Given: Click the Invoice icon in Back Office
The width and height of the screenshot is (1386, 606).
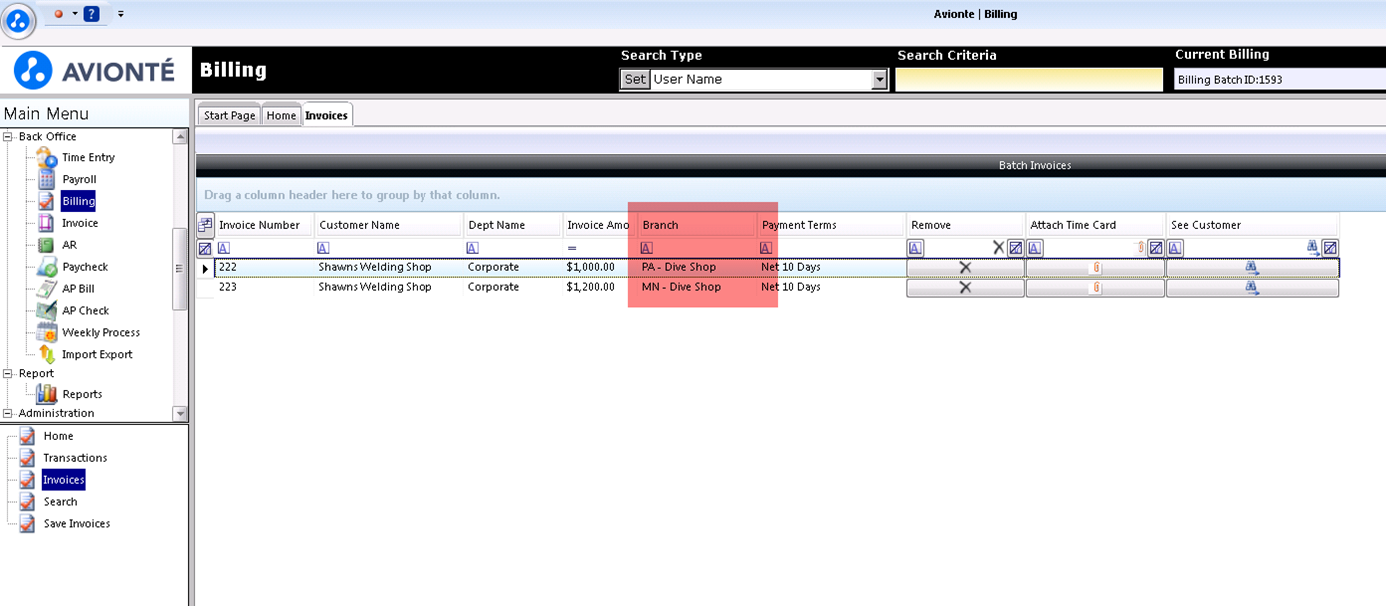Looking at the screenshot, I should [x=46, y=223].
